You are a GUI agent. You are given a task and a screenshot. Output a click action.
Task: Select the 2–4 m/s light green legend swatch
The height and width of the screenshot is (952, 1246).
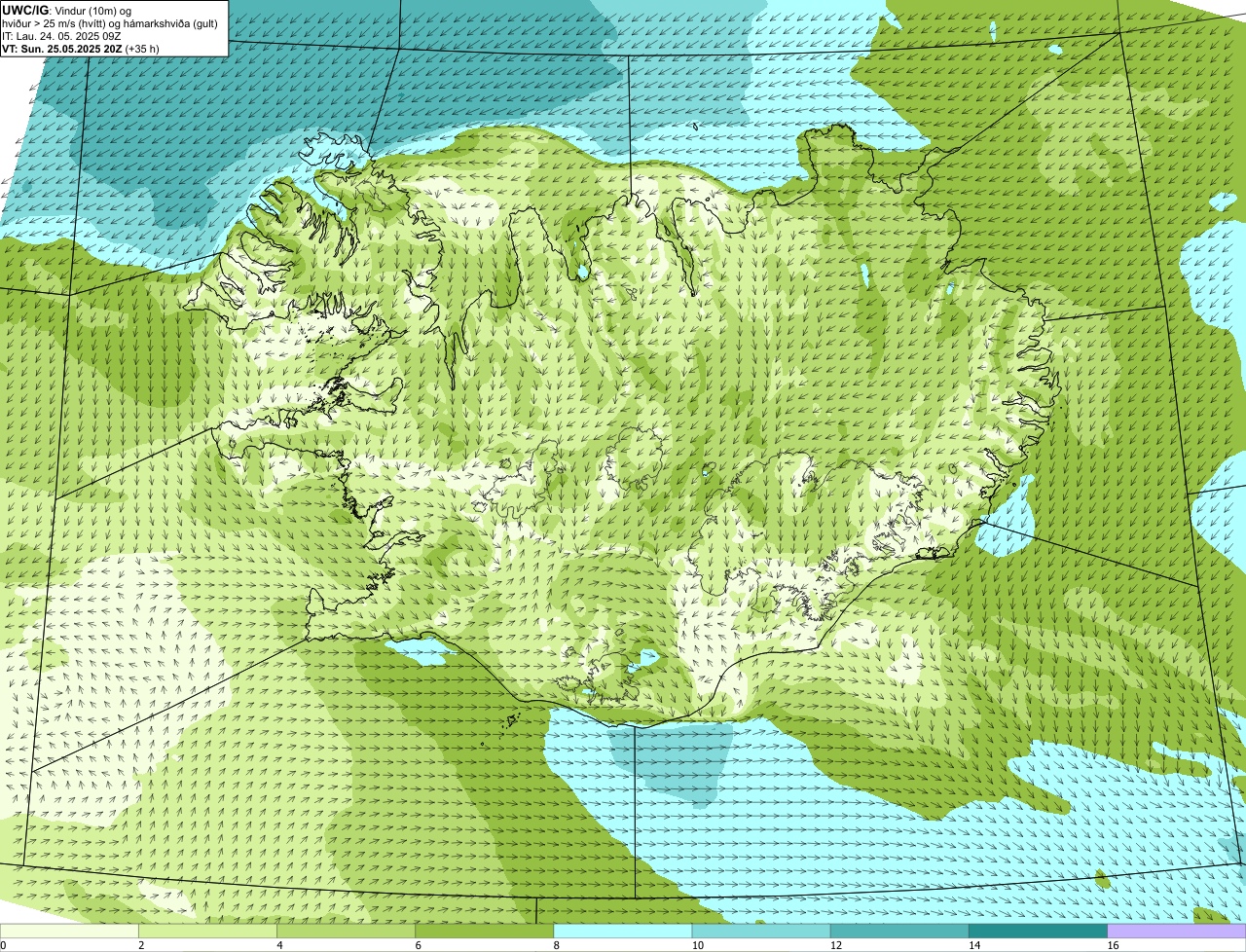[208, 931]
